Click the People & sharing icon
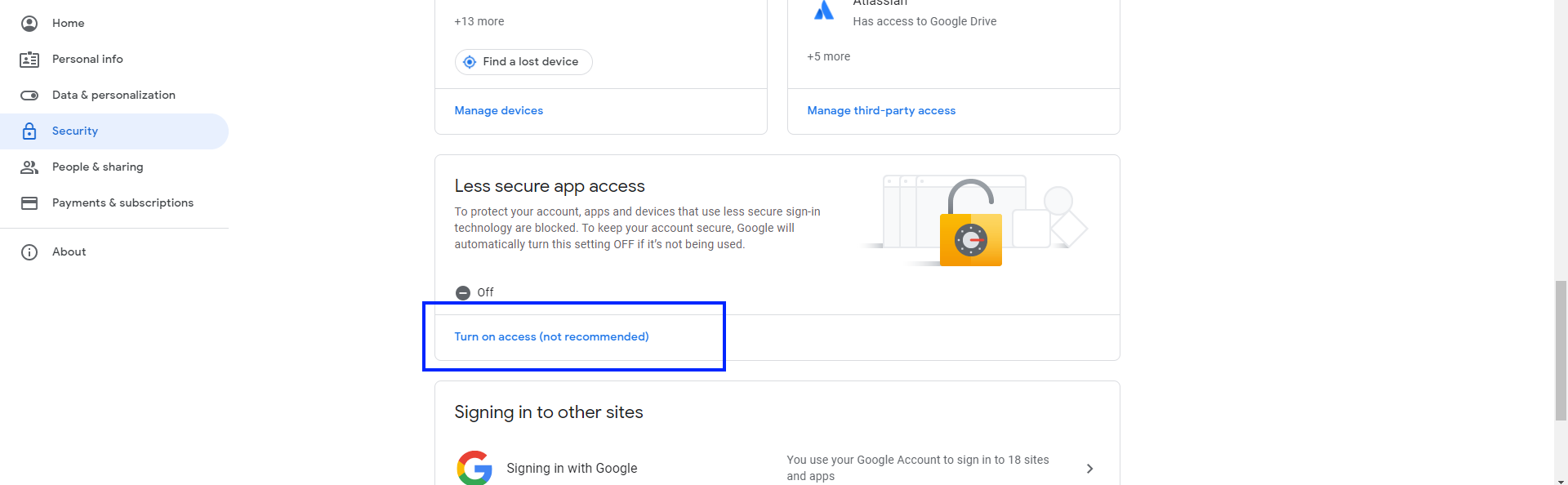This screenshot has height=485, width=1568. click(x=29, y=167)
